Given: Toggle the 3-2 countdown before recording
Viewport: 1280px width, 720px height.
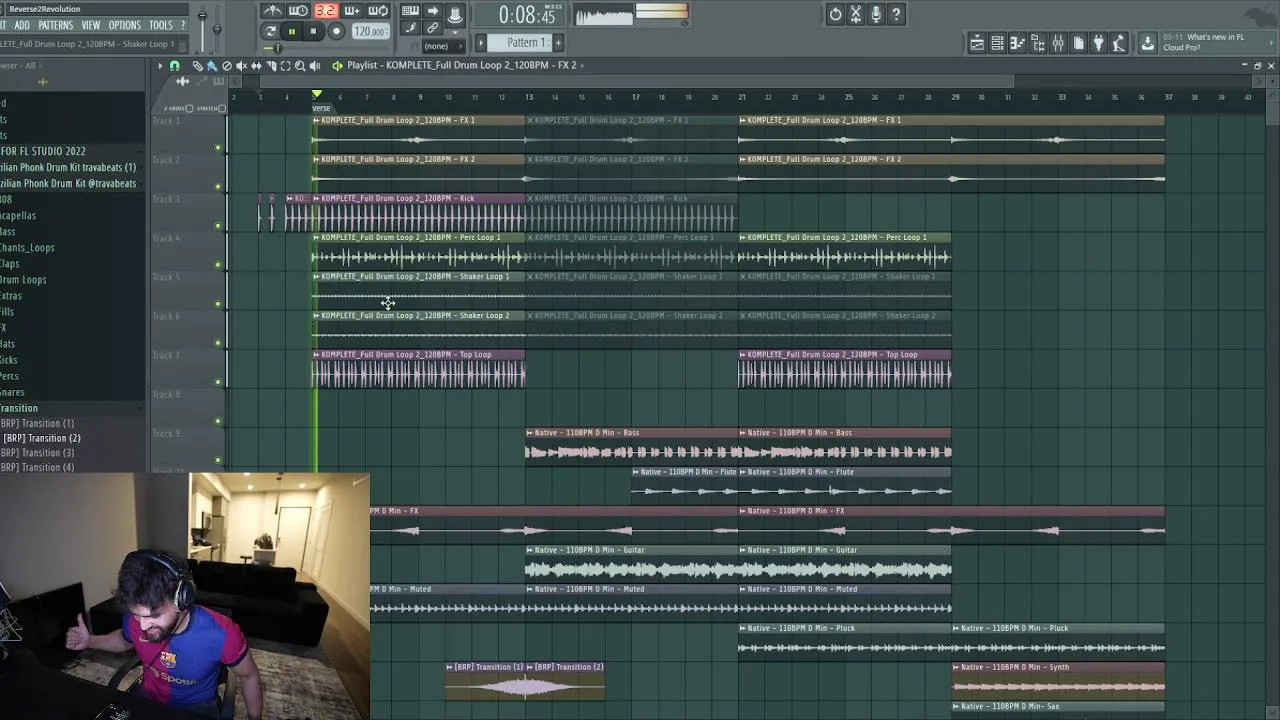Looking at the screenshot, I should click(x=325, y=11).
